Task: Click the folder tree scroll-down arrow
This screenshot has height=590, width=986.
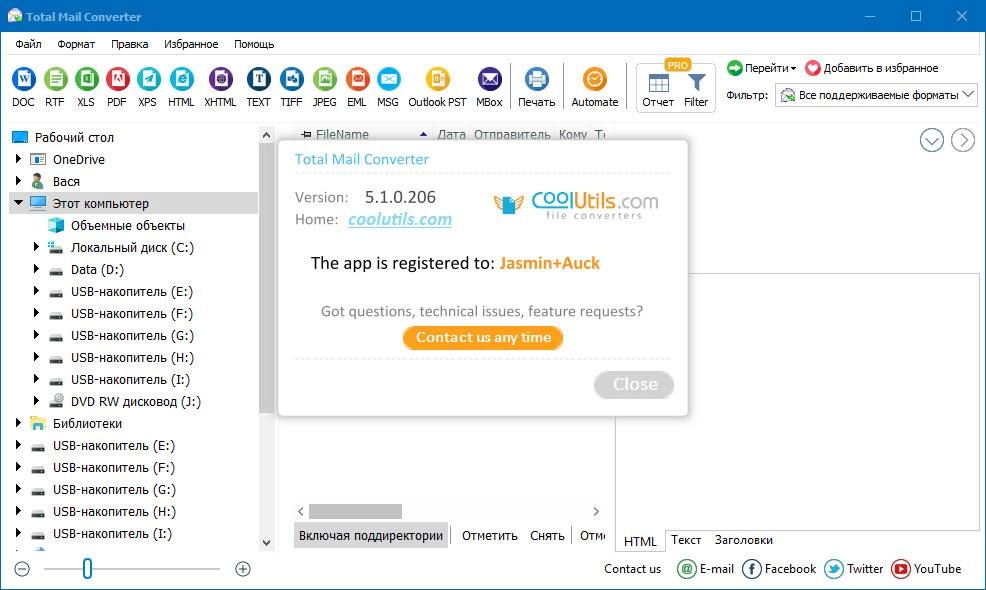Action: (x=266, y=542)
